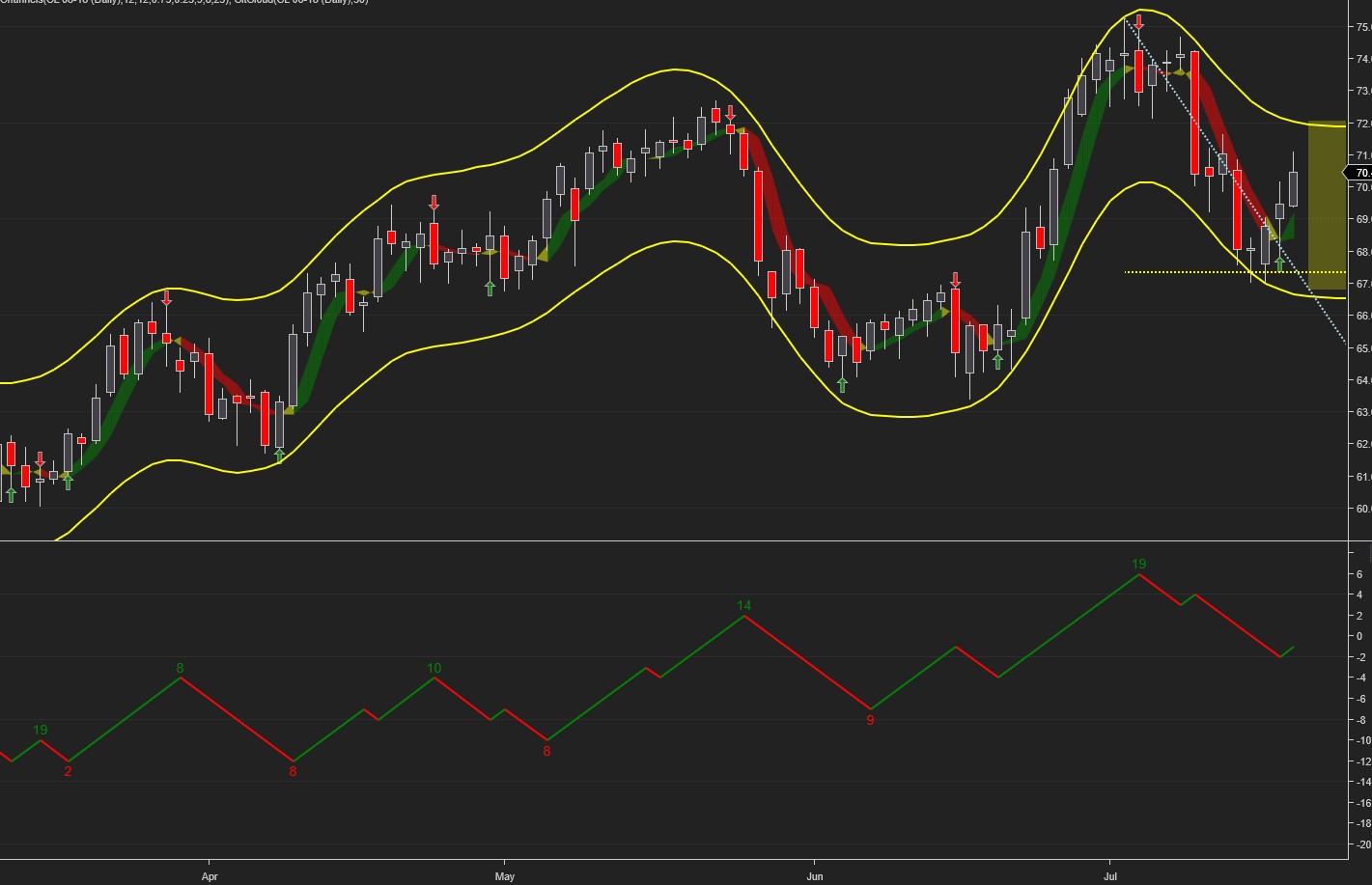The height and width of the screenshot is (885, 1372).
Task: Select the -6 level on the oscillator scale
Action: point(1360,700)
